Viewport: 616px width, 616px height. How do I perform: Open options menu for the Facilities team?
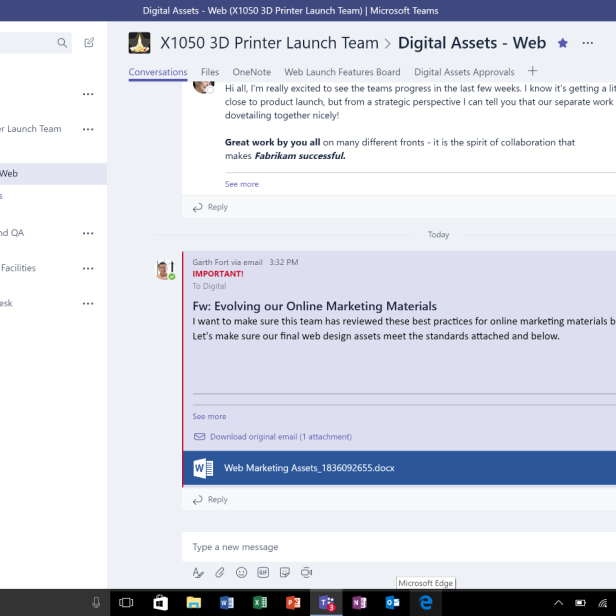click(x=88, y=269)
